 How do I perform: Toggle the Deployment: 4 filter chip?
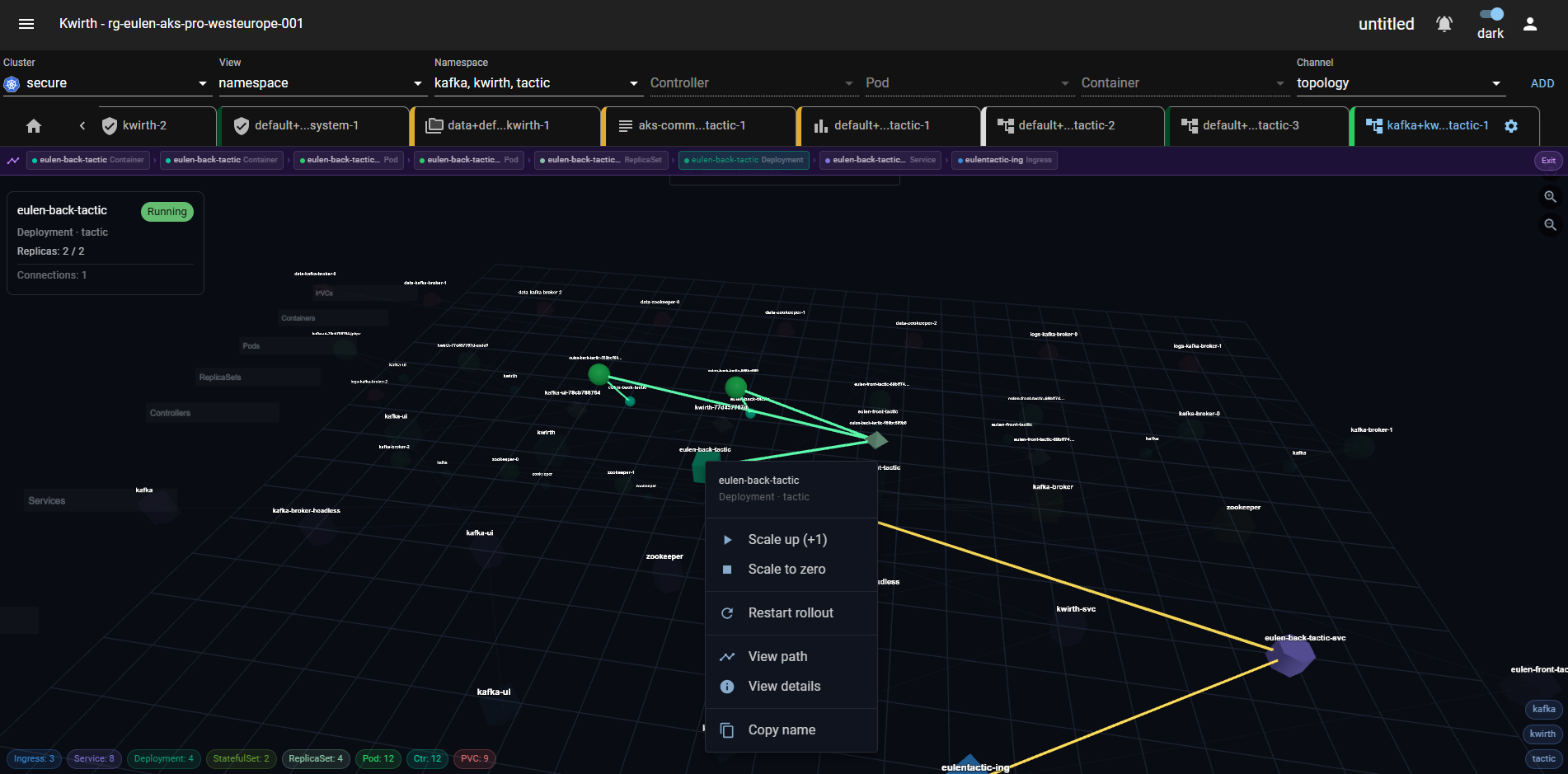(164, 759)
